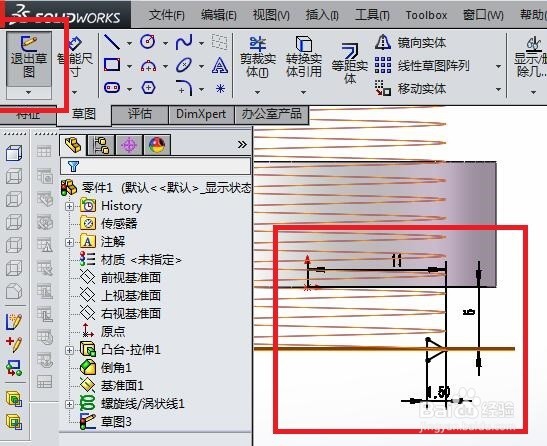Viewport: 547px width, 446px height.
Task: Open the Toolbox menu
Action: (x=426, y=15)
